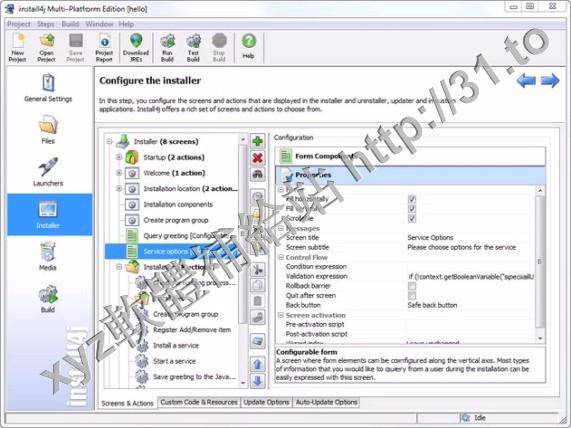The height and width of the screenshot is (428, 571).
Task: Expand the Startup (2 actions) node
Action: [x=119, y=157]
